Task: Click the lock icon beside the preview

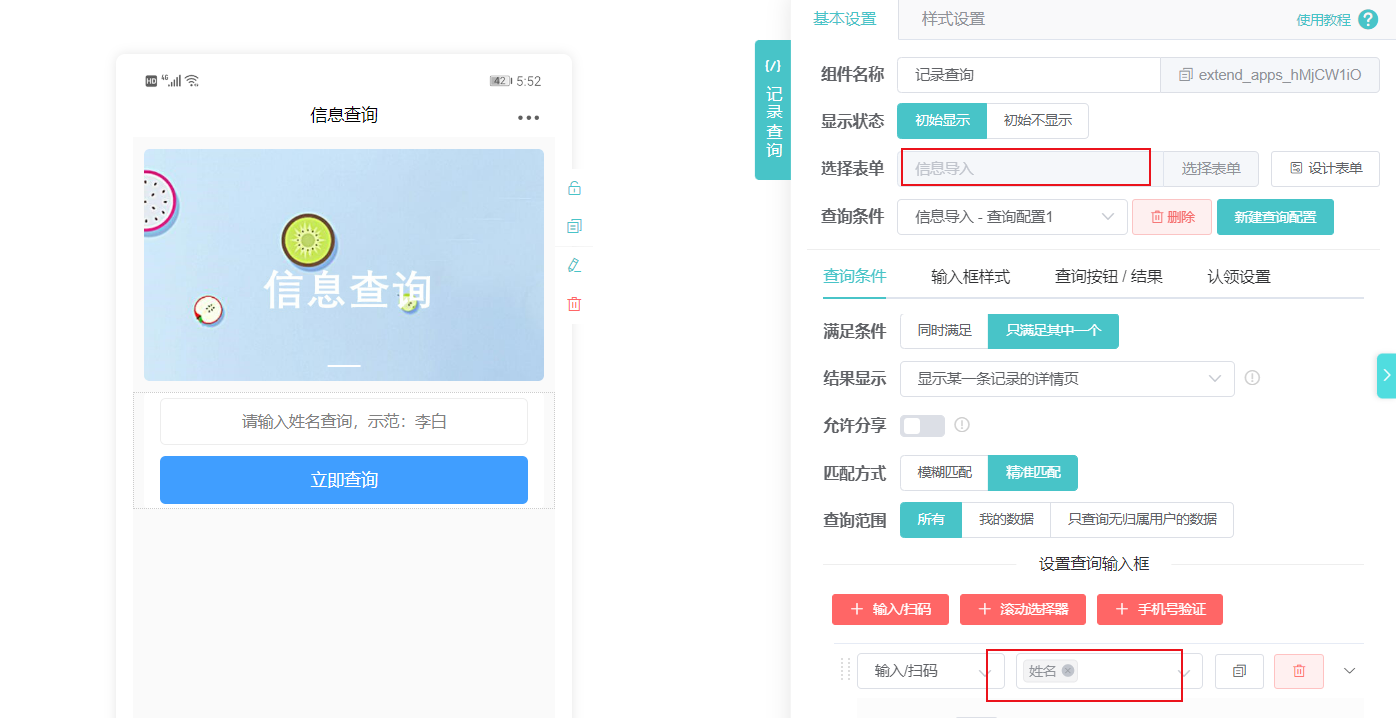Action: click(573, 187)
